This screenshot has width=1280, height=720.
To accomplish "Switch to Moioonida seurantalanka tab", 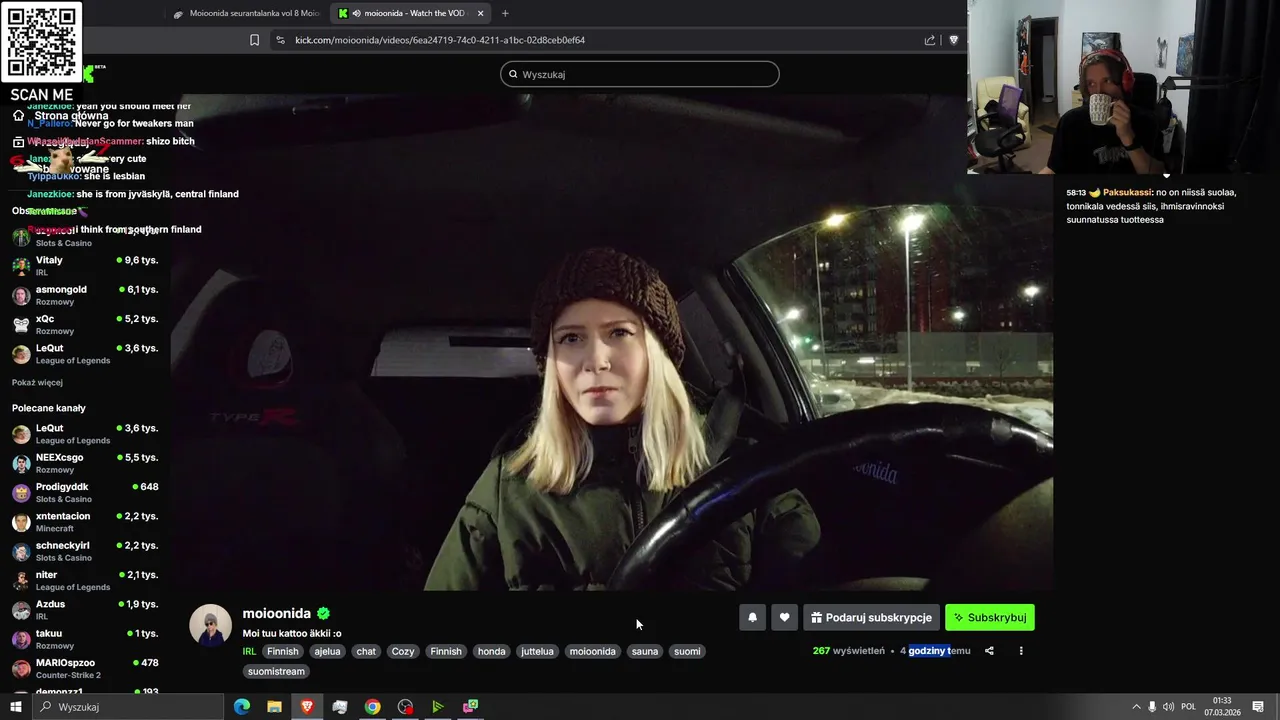I will pos(247,13).
